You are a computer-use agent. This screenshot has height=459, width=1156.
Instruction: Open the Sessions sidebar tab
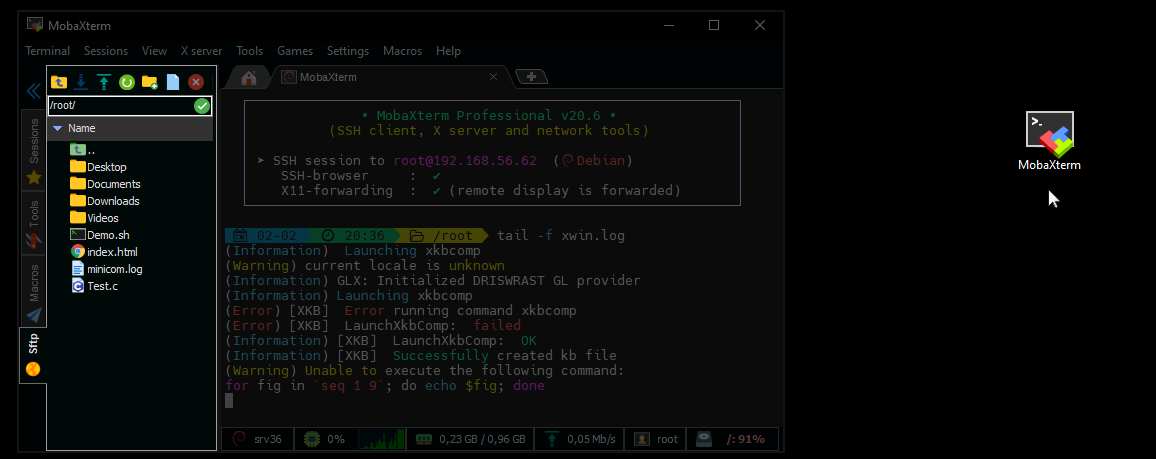(34, 150)
